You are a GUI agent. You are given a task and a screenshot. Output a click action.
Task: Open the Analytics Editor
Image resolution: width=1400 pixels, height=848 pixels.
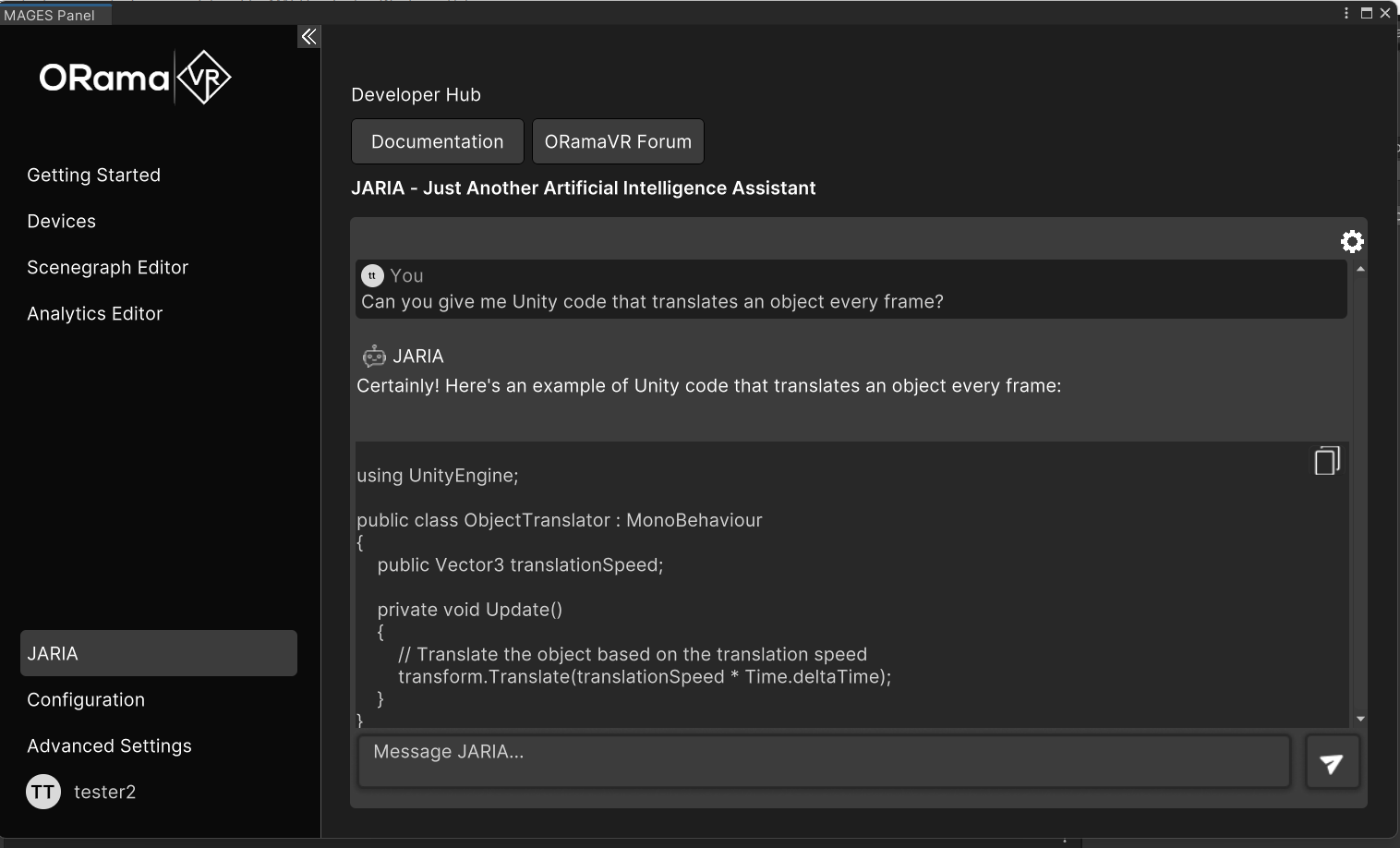point(95,314)
